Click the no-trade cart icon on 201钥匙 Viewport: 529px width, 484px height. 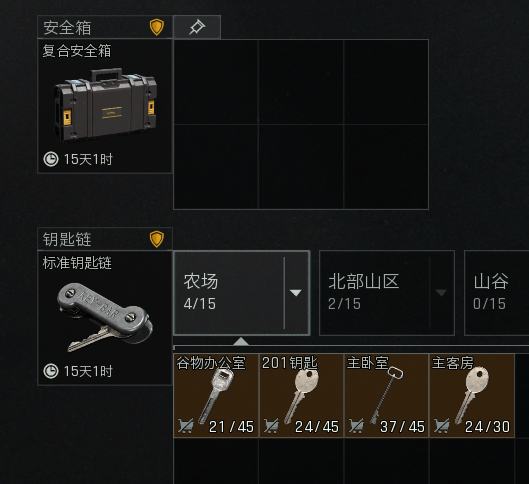[x=271, y=426]
